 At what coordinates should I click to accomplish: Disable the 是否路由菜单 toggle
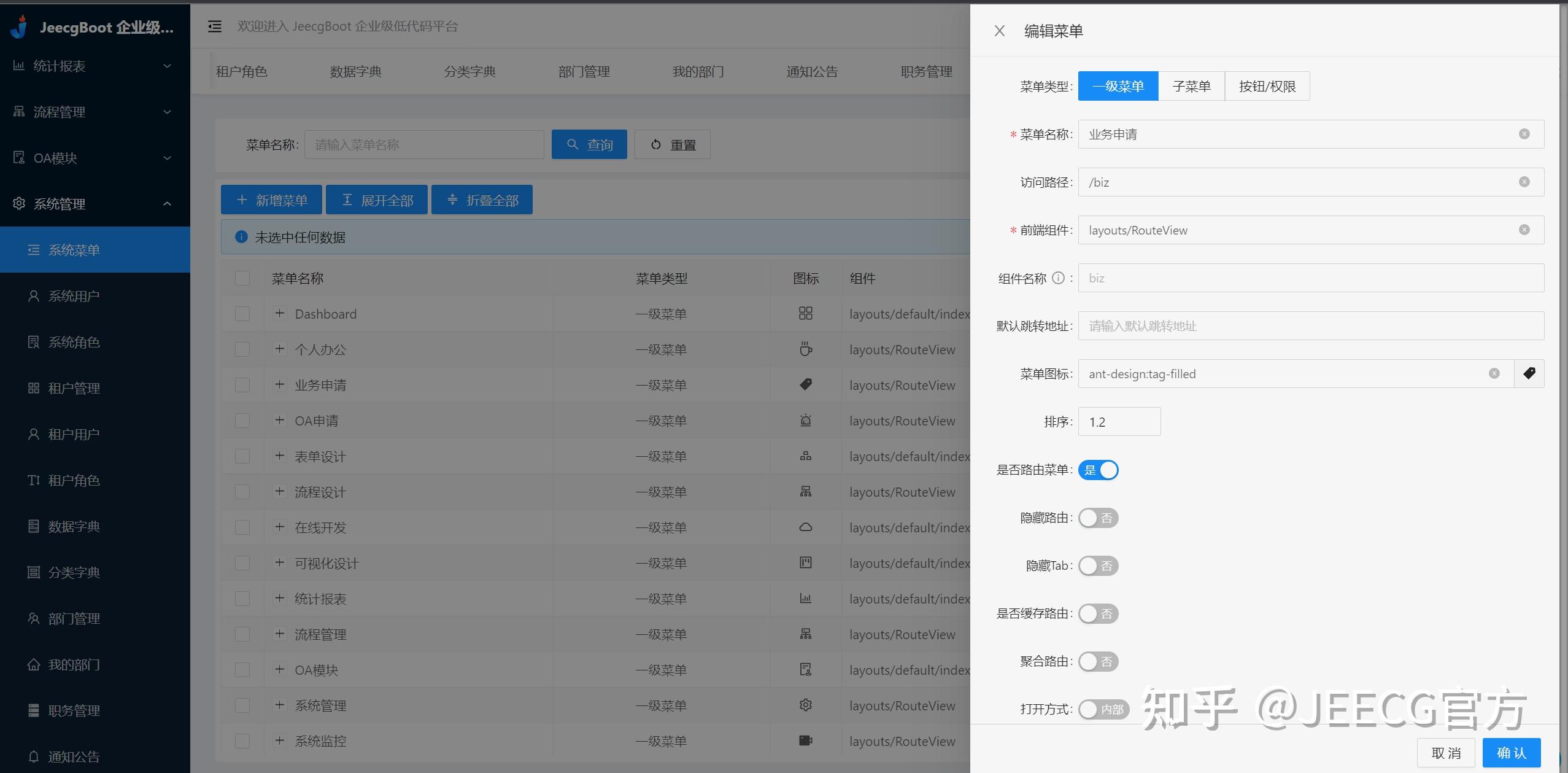click(x=1098, y=470)
